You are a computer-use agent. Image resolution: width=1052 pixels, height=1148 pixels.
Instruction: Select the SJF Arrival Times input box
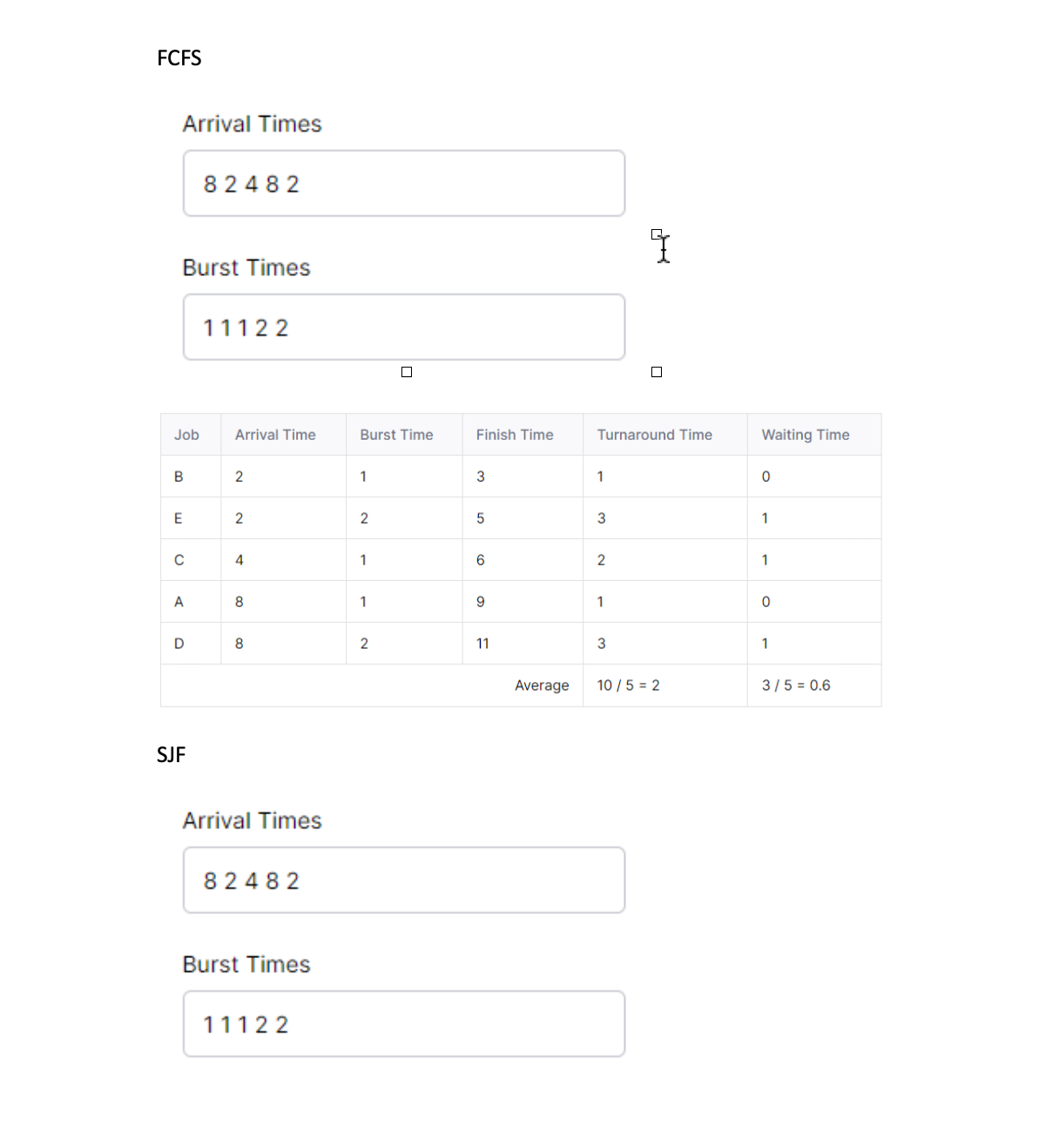tap(403, 880)
